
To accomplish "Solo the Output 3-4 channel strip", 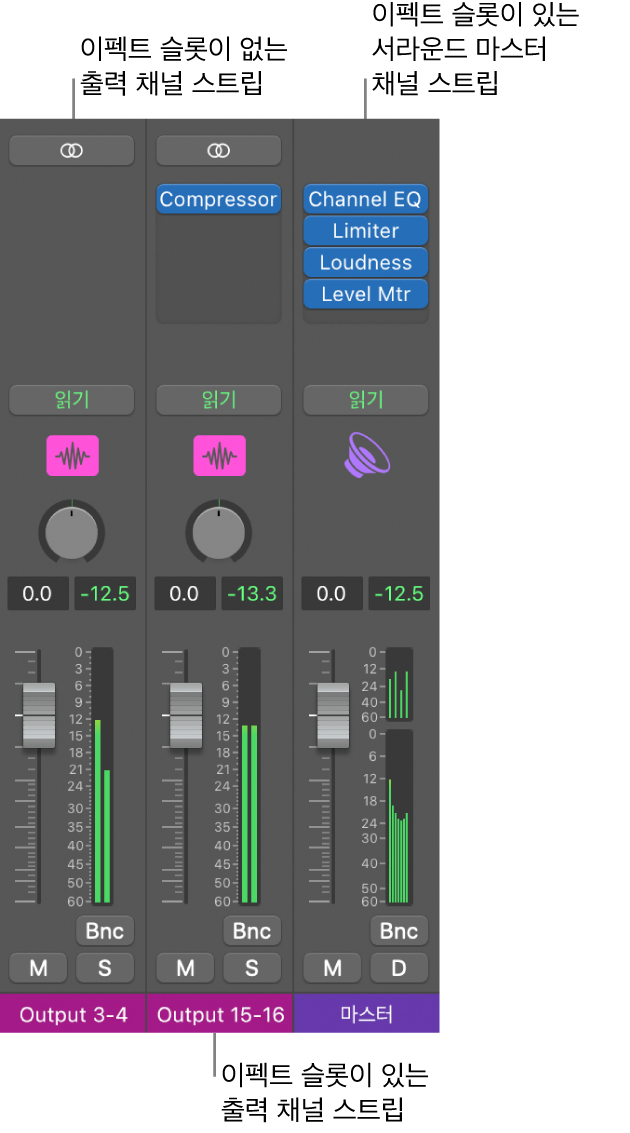I will (105, 968).
